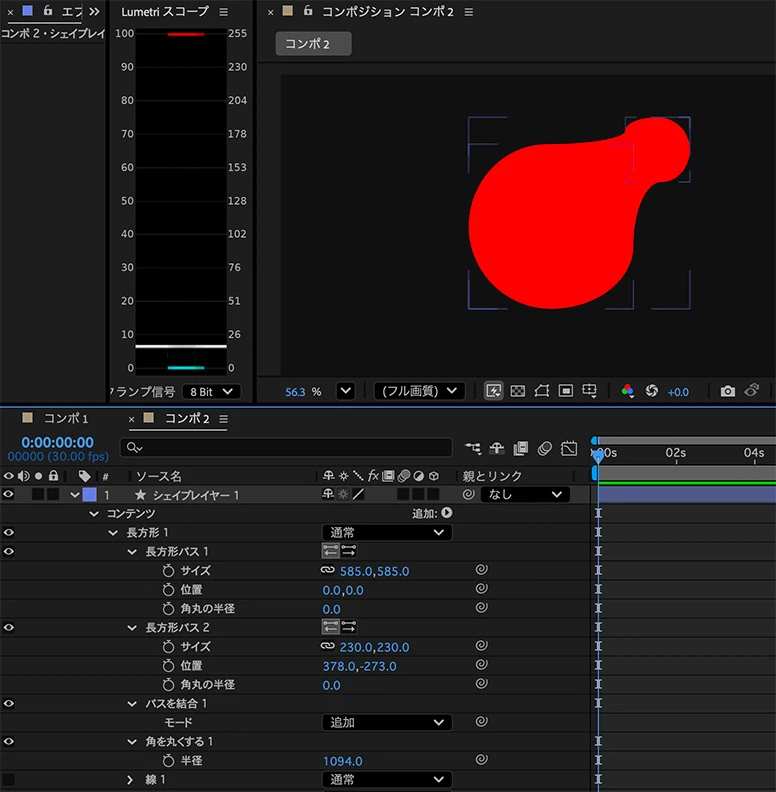Toggle mask and shape path visibility icon
This screenshot has width=776, height=792.
click(x=542, y=391)
